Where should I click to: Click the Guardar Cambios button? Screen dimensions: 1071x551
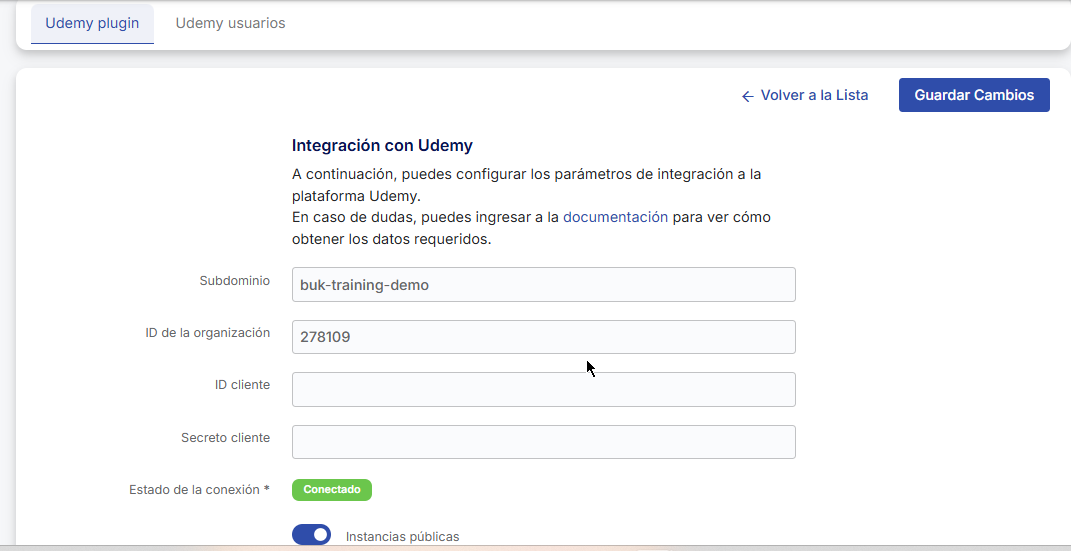click(x=974, y=95)
